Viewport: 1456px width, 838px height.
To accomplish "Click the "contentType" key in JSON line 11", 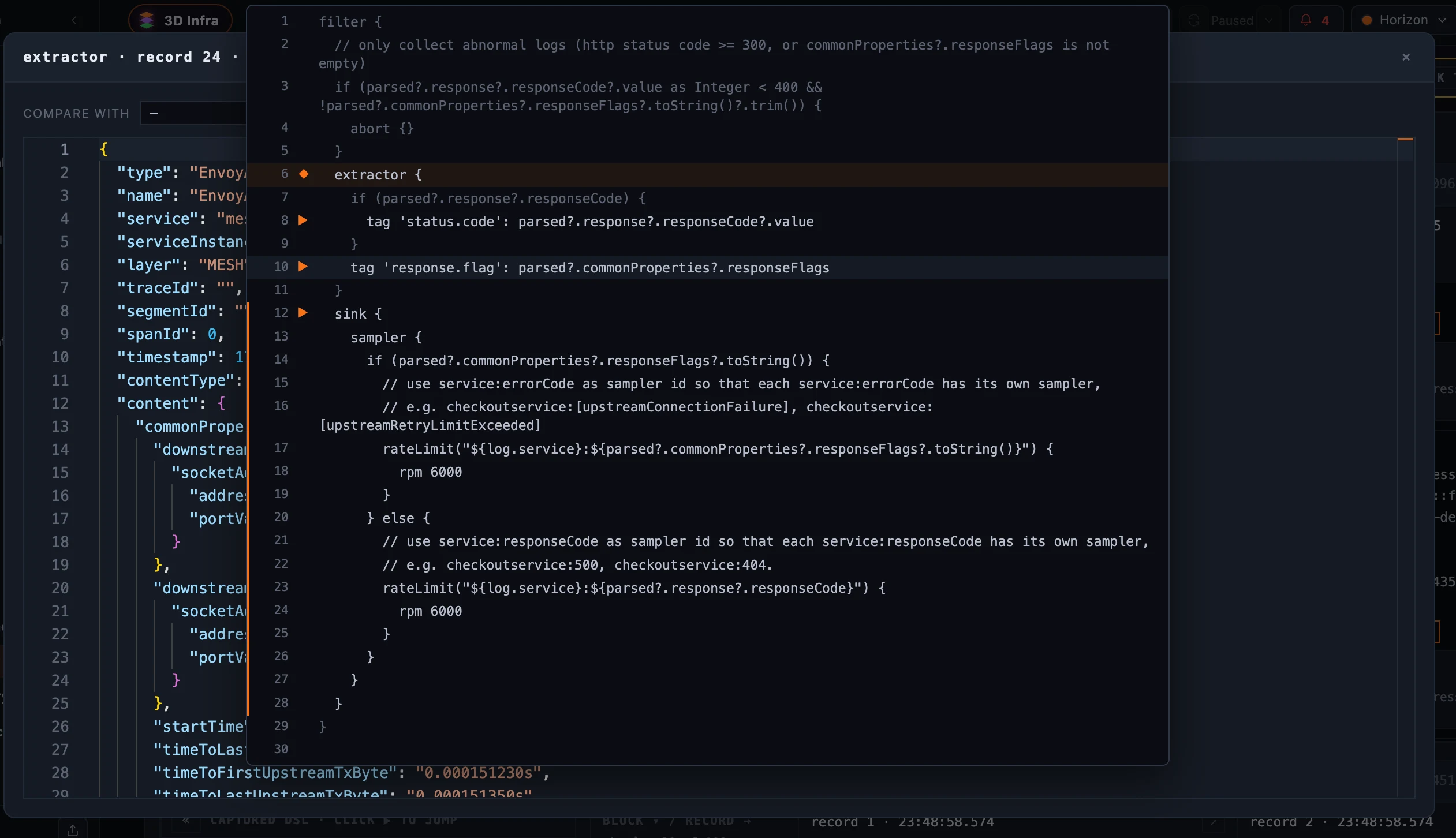I will [176, 380].
